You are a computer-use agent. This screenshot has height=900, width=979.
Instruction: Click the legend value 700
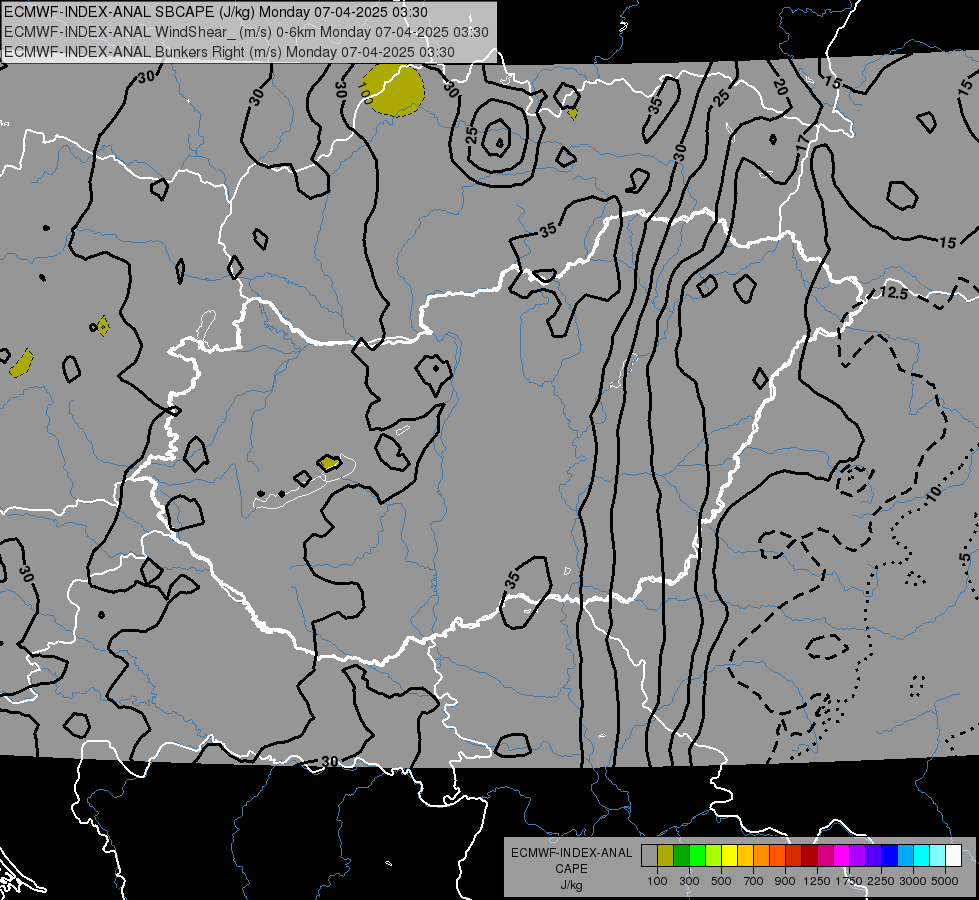click(754, 881)
